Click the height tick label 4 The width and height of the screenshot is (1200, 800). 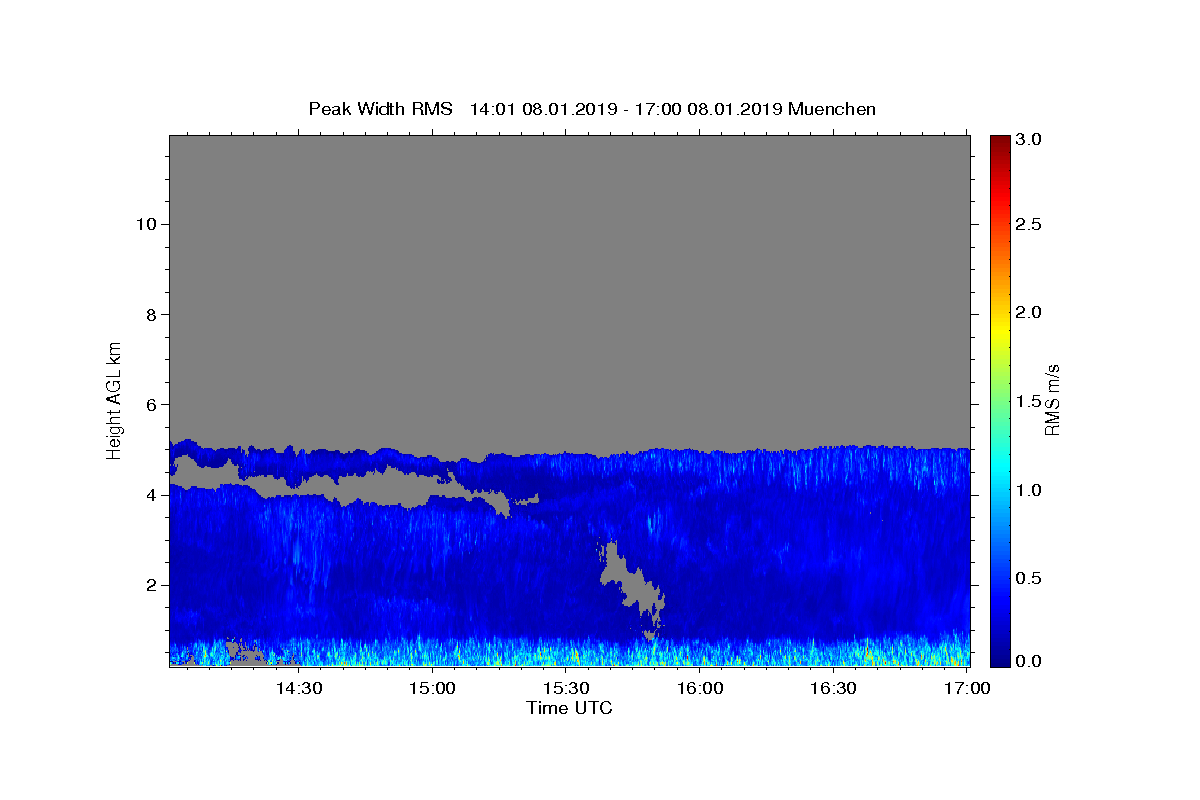click(x=149, y=495)
